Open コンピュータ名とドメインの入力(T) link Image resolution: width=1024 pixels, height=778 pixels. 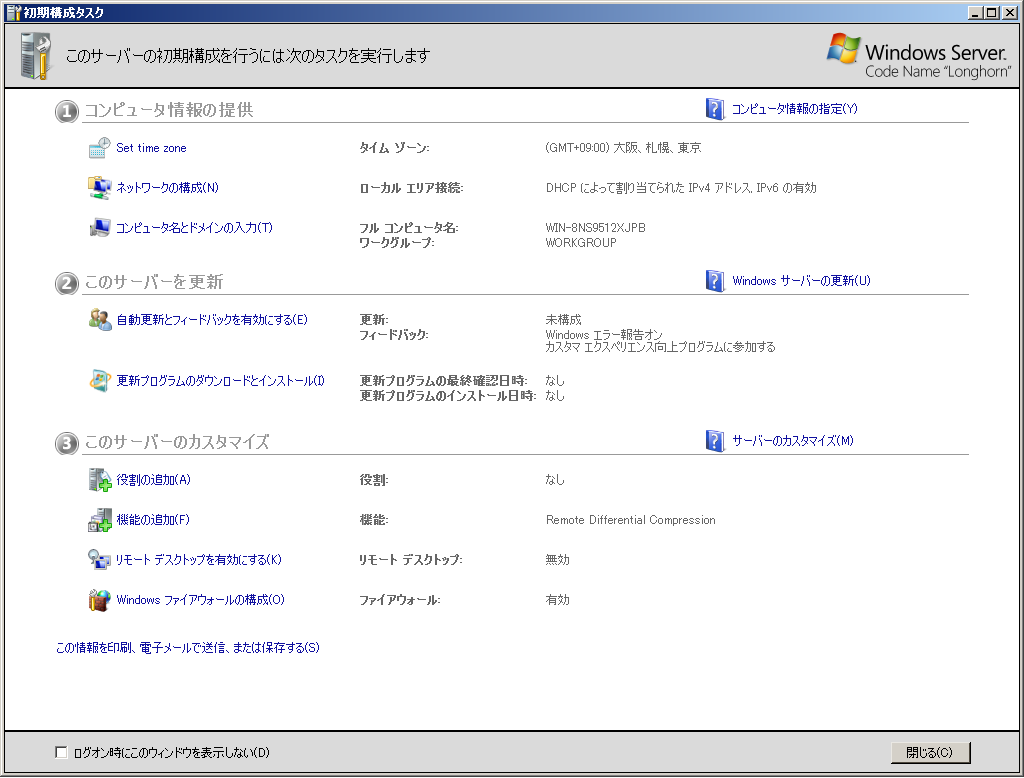click(194, 228)
